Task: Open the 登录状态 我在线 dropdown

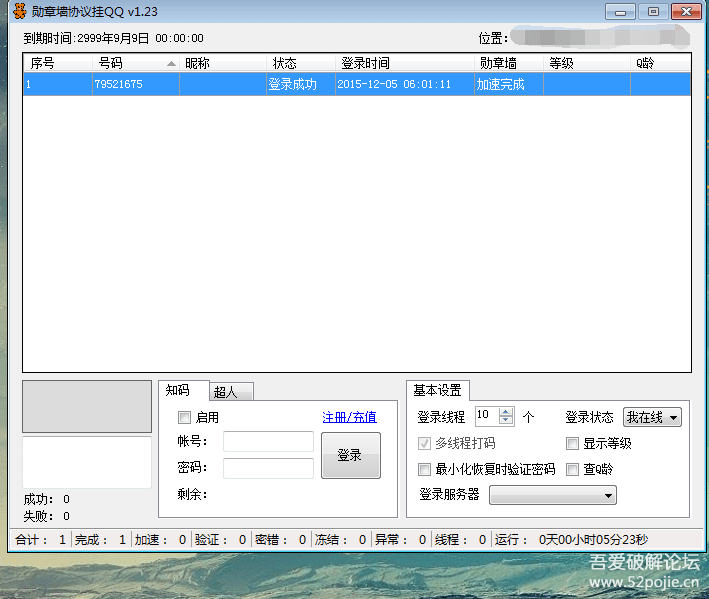Action: pyautogui.click(x=652, y=417)
